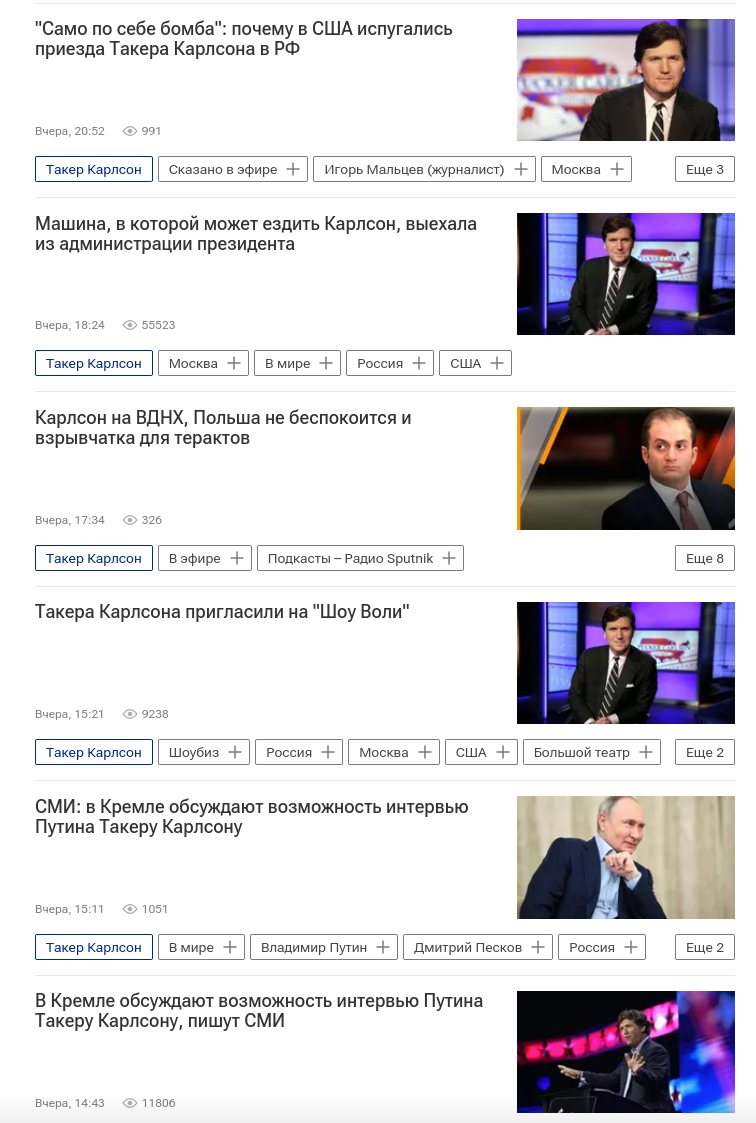This screenshot has width=756, height=1123.
Task: Expand 'Еще 3' hidden tags
Action: pos(704,170)
